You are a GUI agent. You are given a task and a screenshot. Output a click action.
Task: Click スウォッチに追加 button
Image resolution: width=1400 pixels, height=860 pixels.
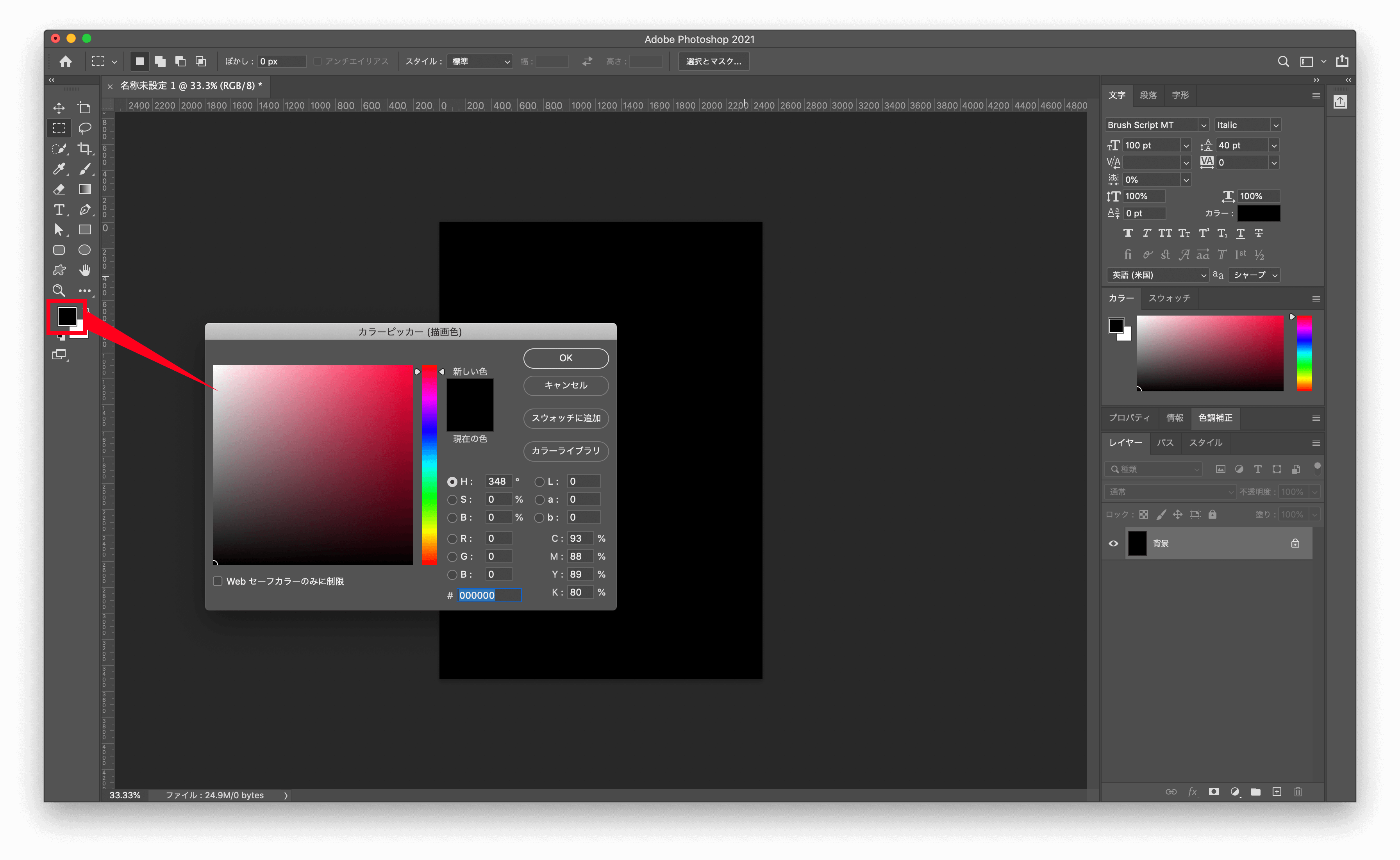(x=566, y=419)
